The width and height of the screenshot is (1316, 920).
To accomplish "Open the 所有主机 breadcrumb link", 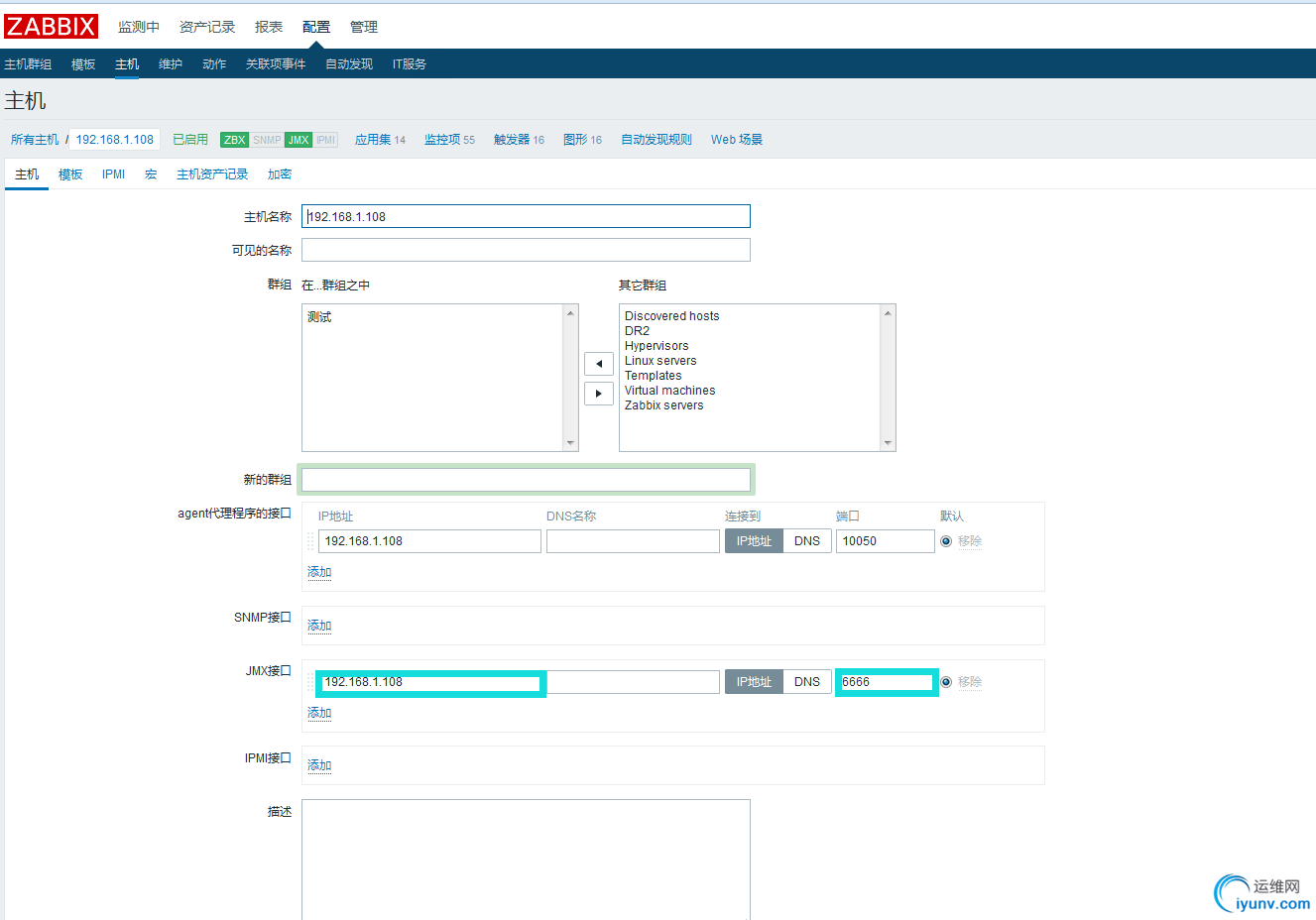I will pyautogui.click(x=35, y=140).
